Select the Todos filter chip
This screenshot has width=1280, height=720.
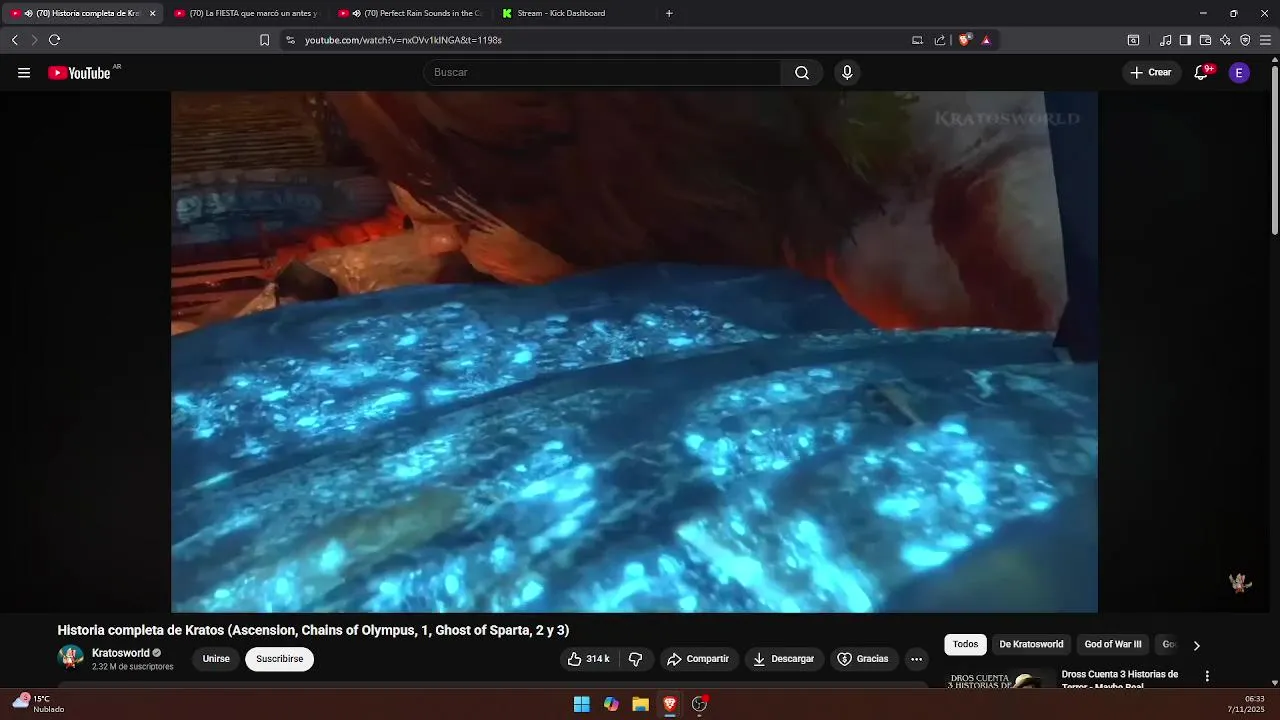point(965,645)
